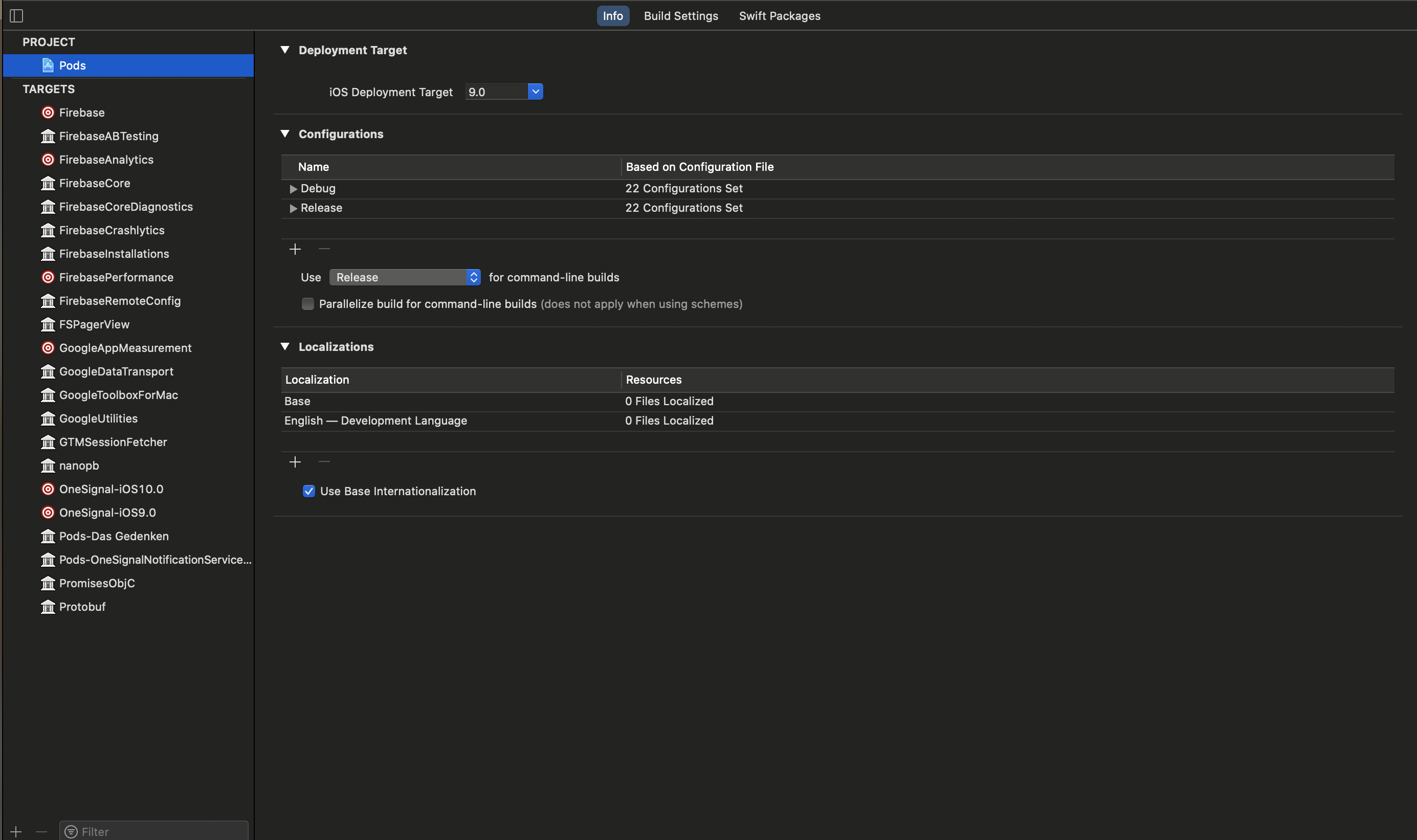
Task: Select the Pods-OneSignalNotificationService target
Action: [x=128, y=560]
